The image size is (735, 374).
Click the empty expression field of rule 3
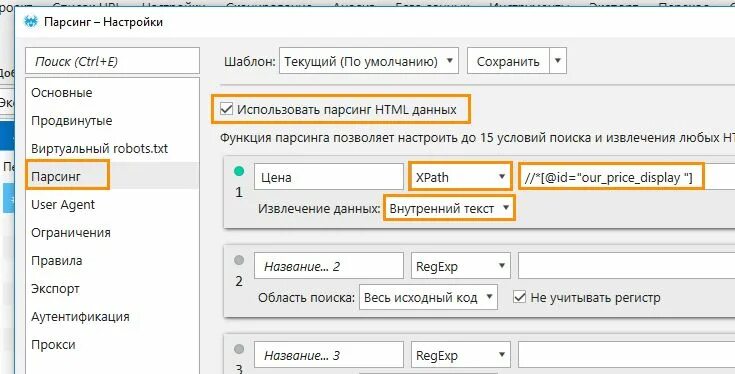(x=626, y=355)
